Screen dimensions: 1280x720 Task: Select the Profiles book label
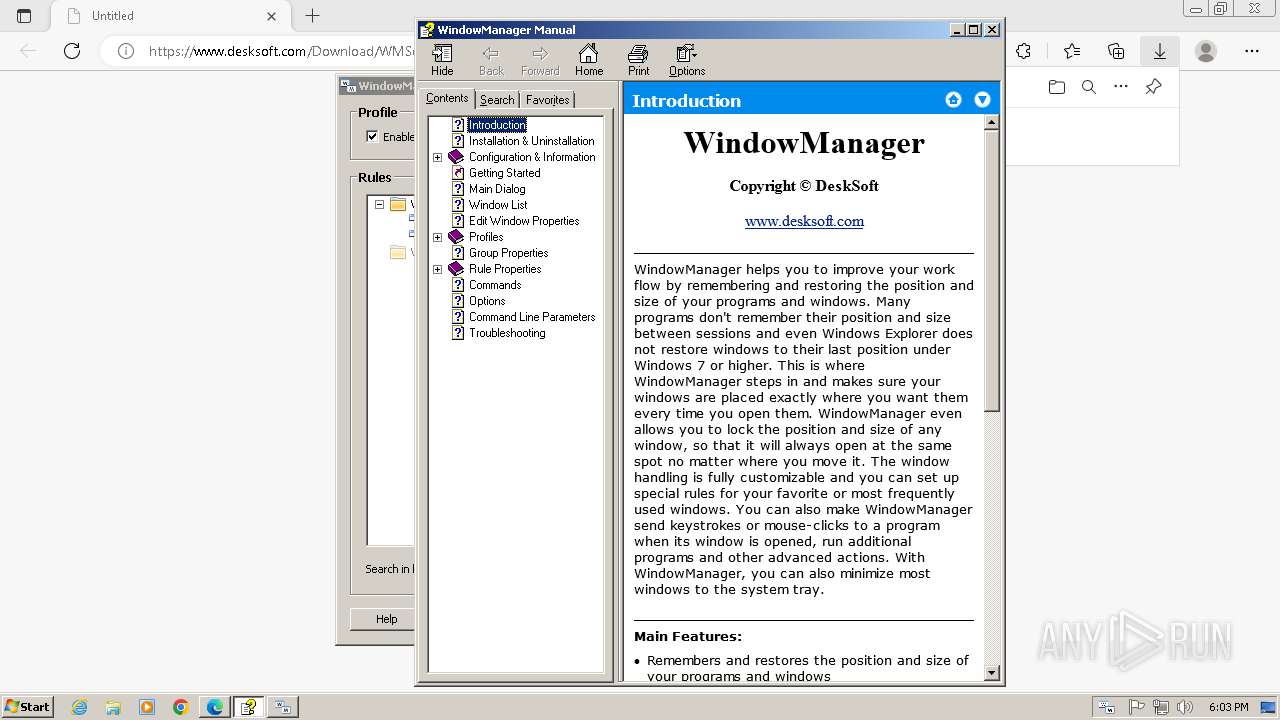tap(486, 237)
